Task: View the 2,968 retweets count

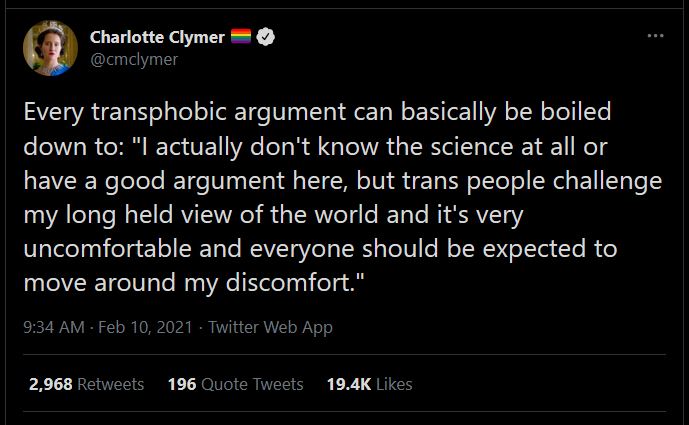Action: pos(52,384)
